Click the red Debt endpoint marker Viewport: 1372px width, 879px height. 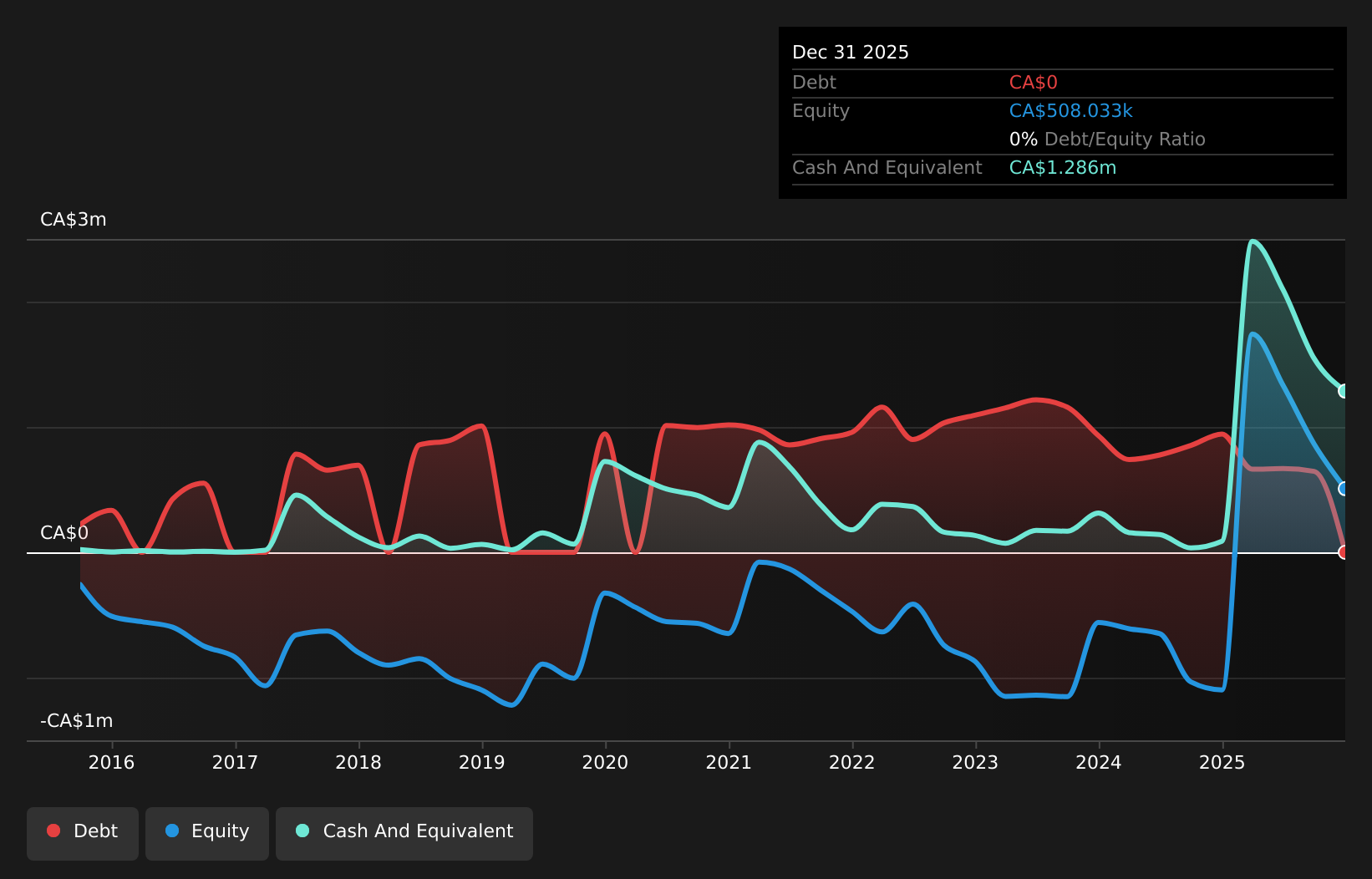(1344, 552)
